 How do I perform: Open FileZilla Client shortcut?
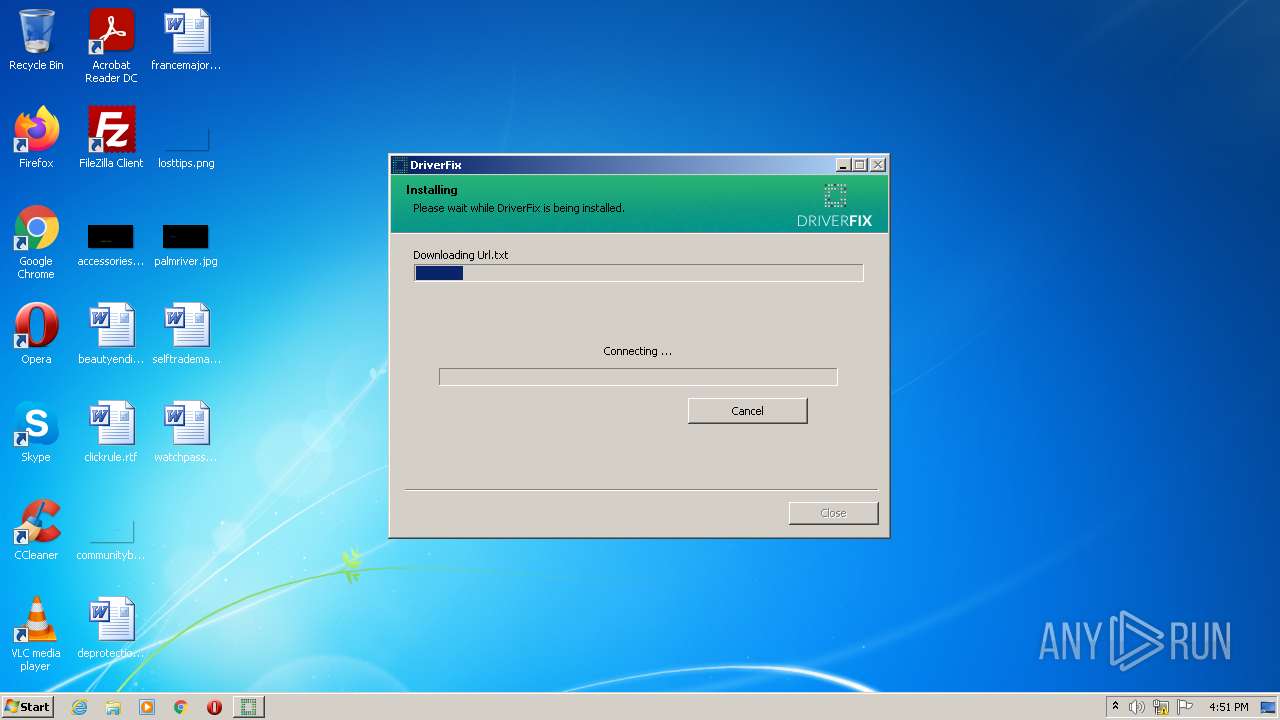[x=111, y=138]
